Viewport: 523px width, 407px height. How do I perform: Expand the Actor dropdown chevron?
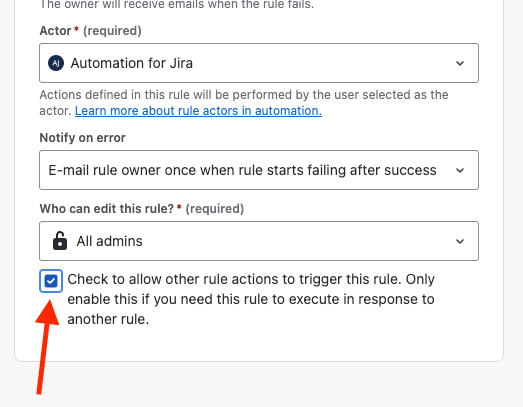460,63
